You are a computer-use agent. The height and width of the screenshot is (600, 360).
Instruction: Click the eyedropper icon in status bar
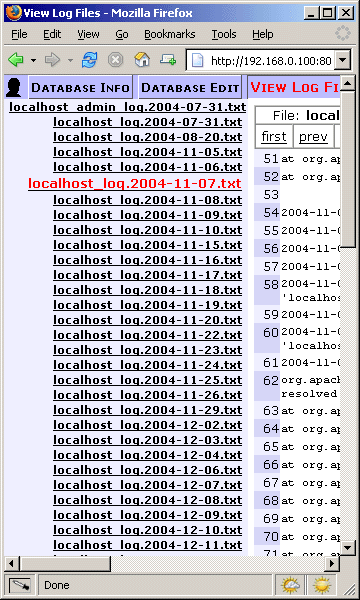point(19,585)
